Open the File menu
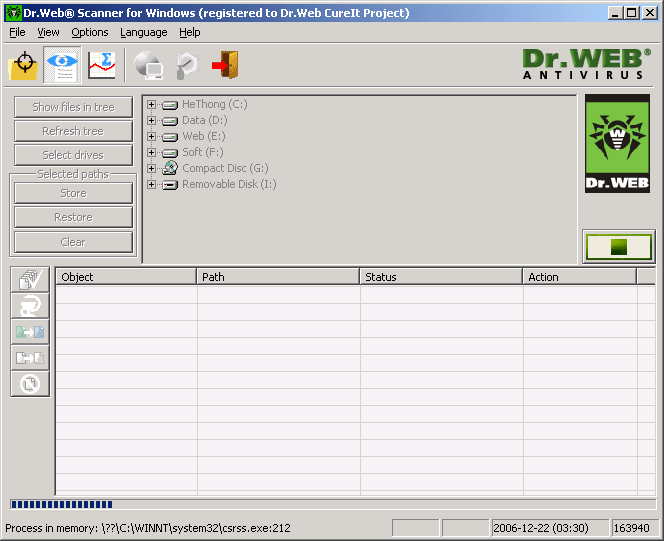664x541 pixels. pyautogui.click(x=17, y=32)
